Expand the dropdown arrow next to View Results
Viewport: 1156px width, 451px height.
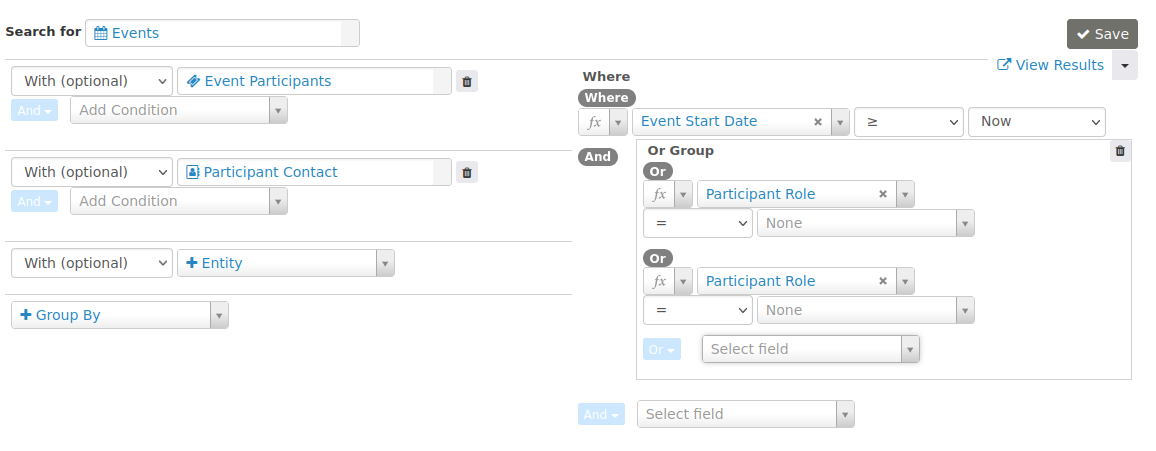pos(1125,65)
